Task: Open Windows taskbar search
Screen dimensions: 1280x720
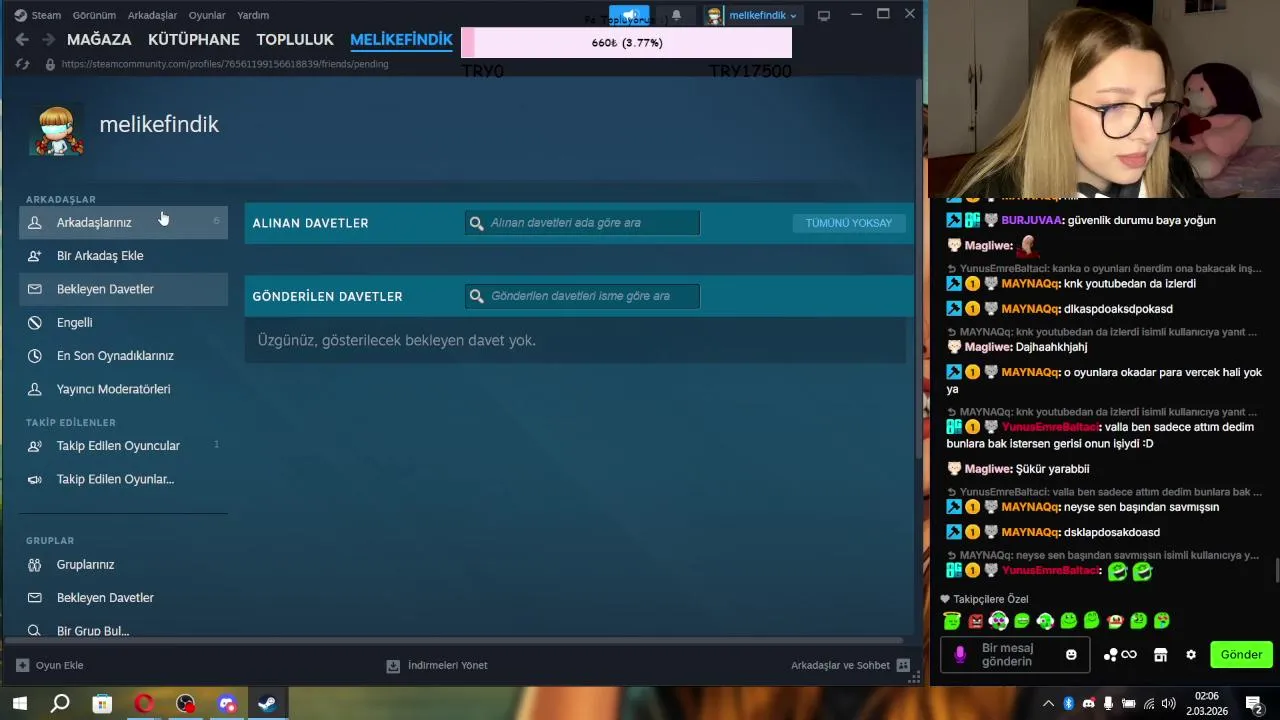Action: (x=60, y=703)
